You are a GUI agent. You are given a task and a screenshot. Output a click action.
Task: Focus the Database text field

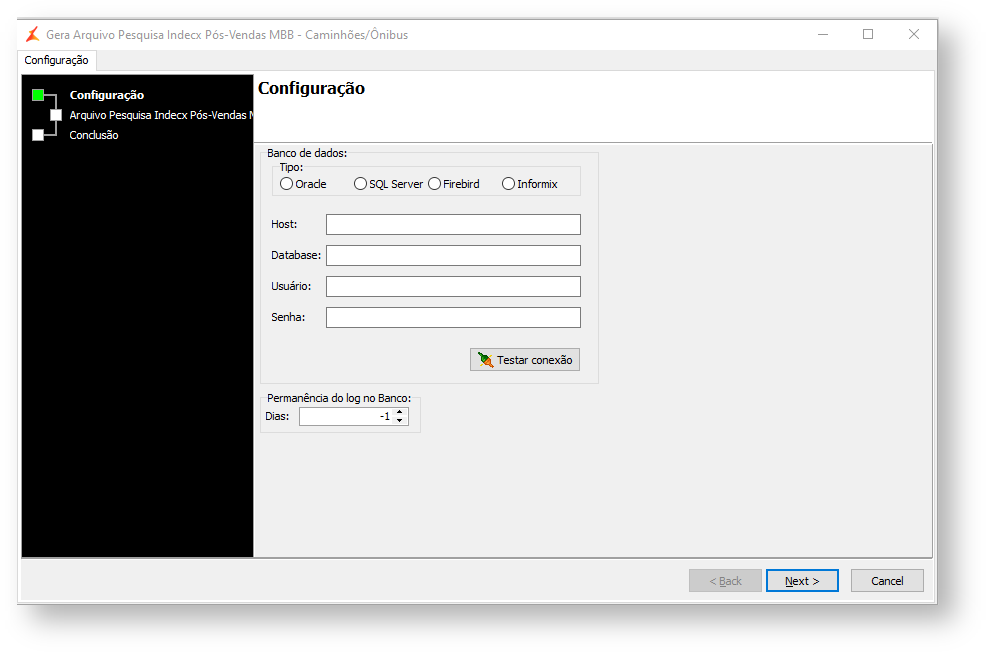click(x=453, y=255)
